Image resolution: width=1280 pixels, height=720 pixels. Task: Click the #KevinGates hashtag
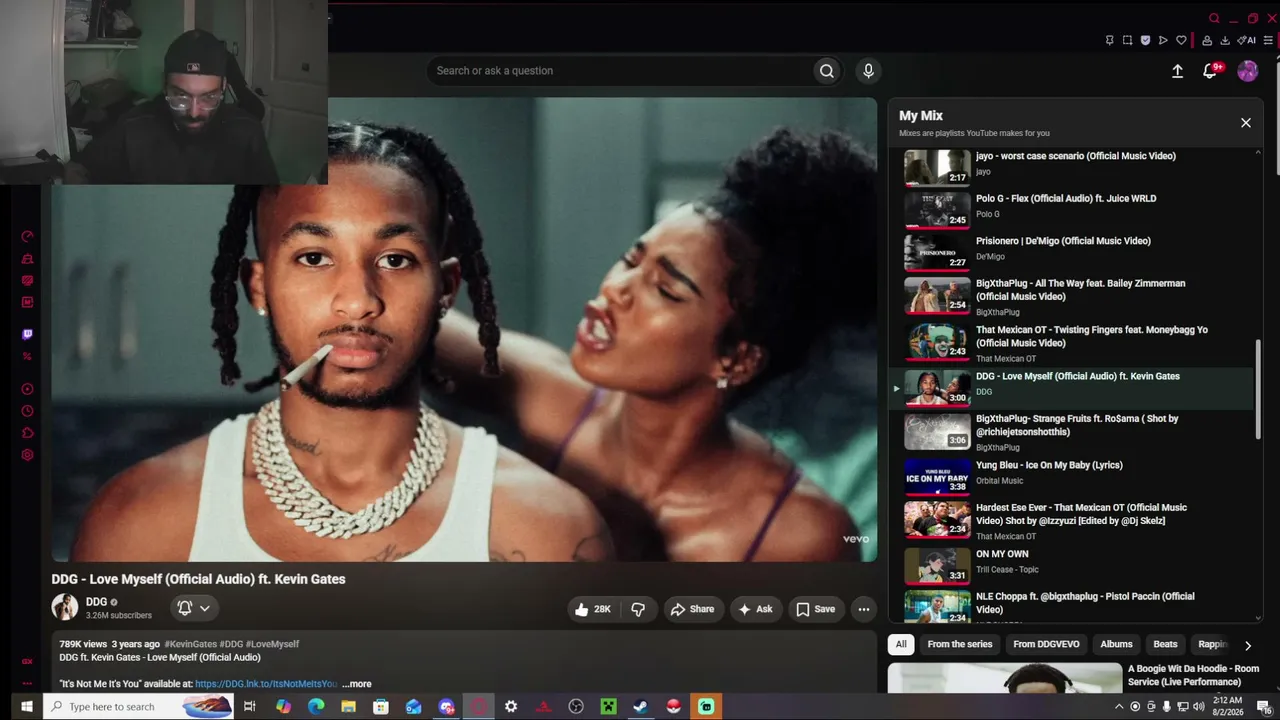click(190, 644)
